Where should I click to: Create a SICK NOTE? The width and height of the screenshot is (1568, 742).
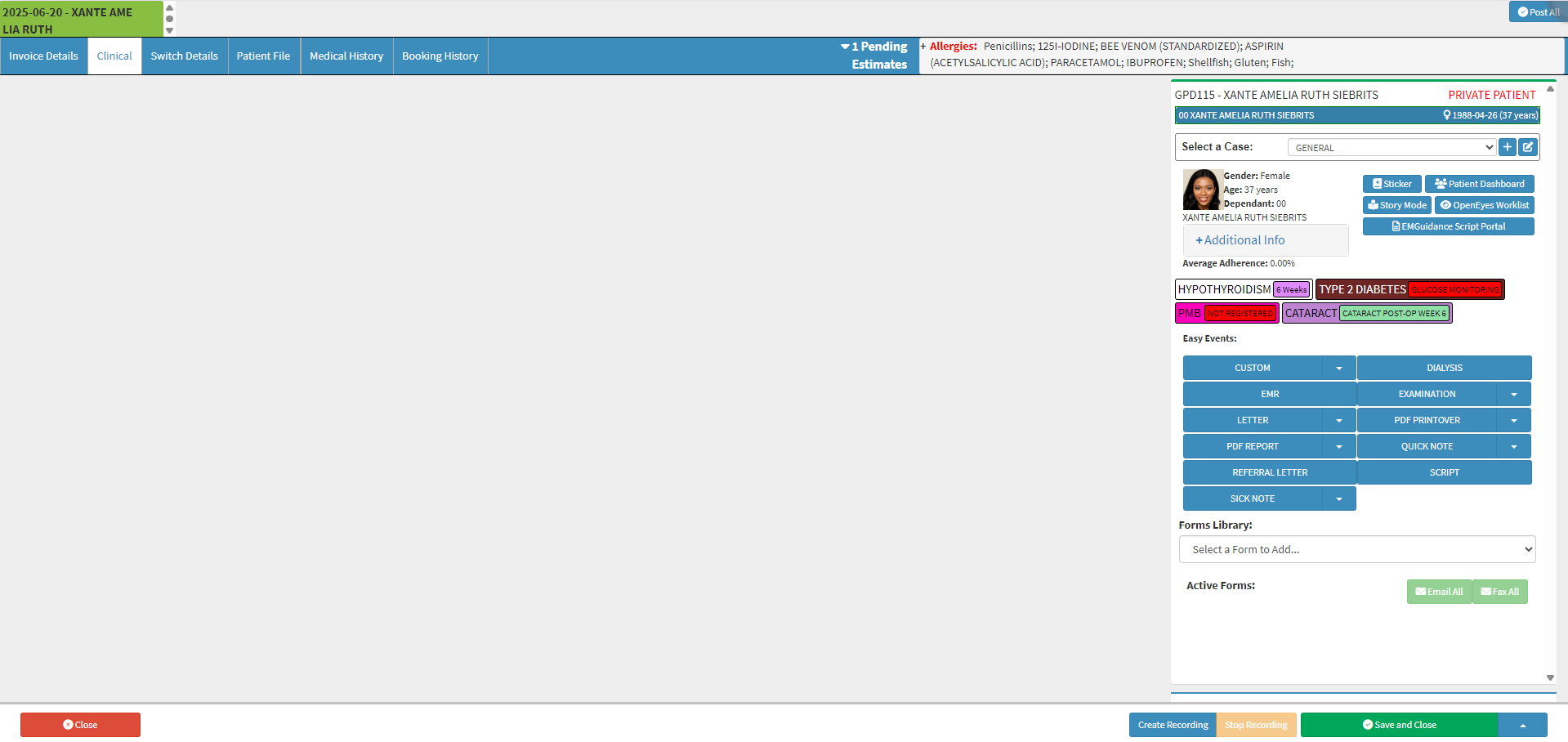1253,498
